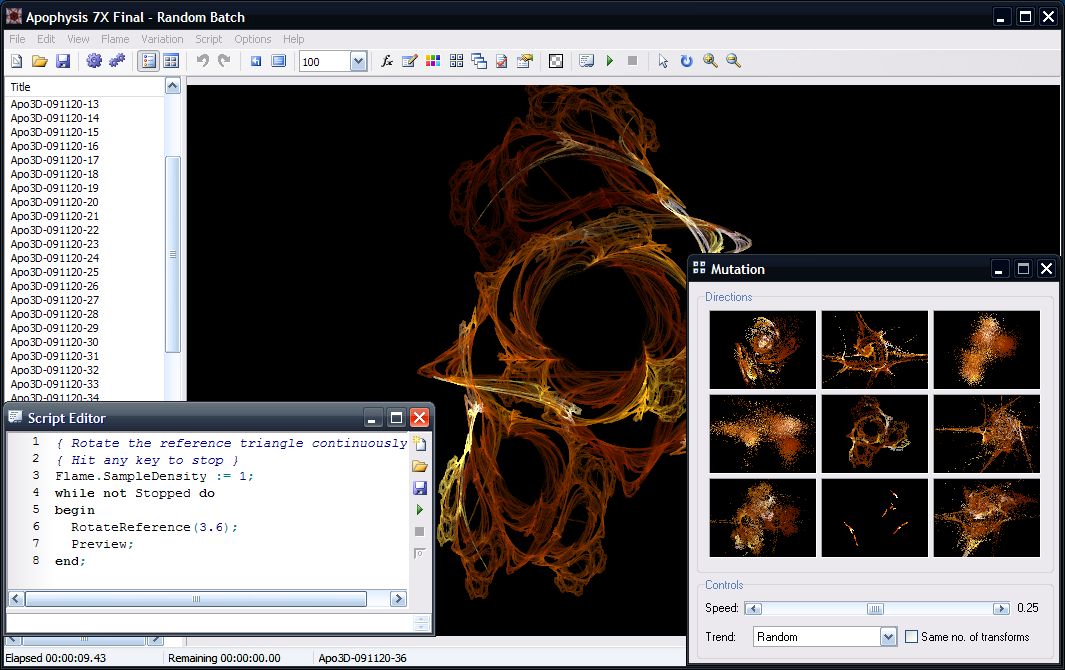The width and height of the screenshot is (1065, 670).
Task: Switch to thumbnail view of flames
Action: pos(170,61)
